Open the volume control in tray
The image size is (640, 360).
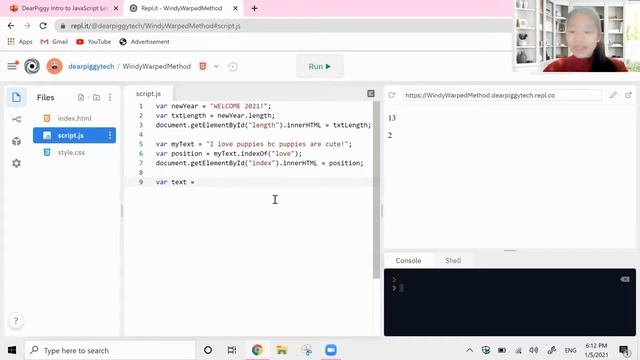click(x=534, y=350)
